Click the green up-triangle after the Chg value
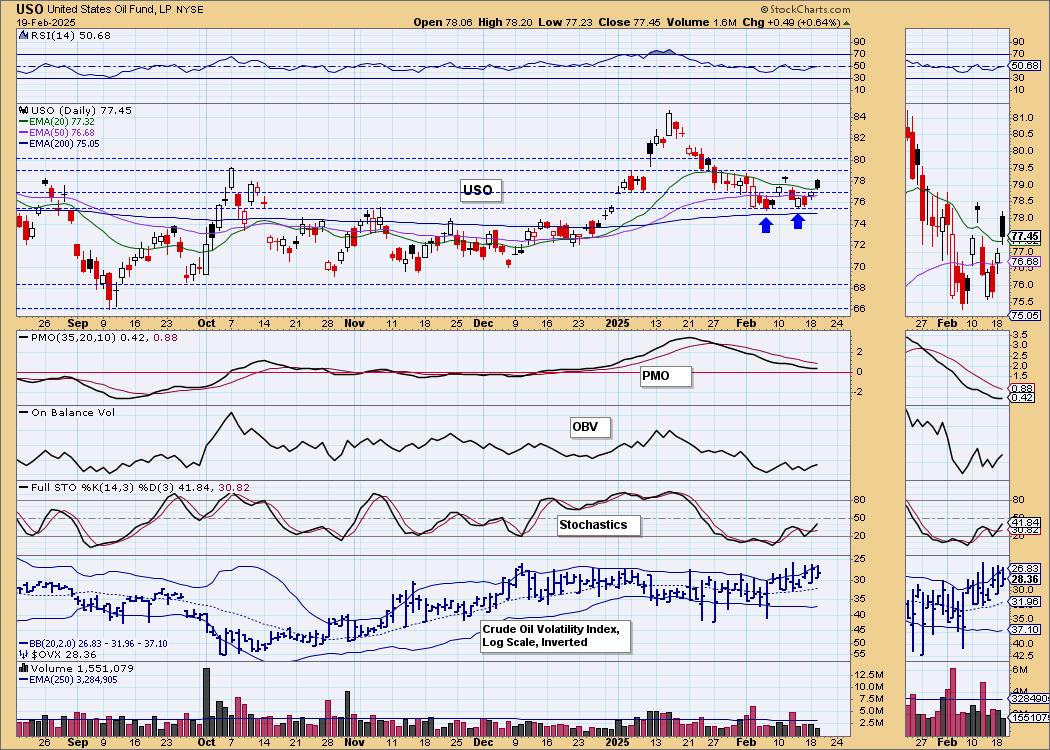 (x=846, y=22)
